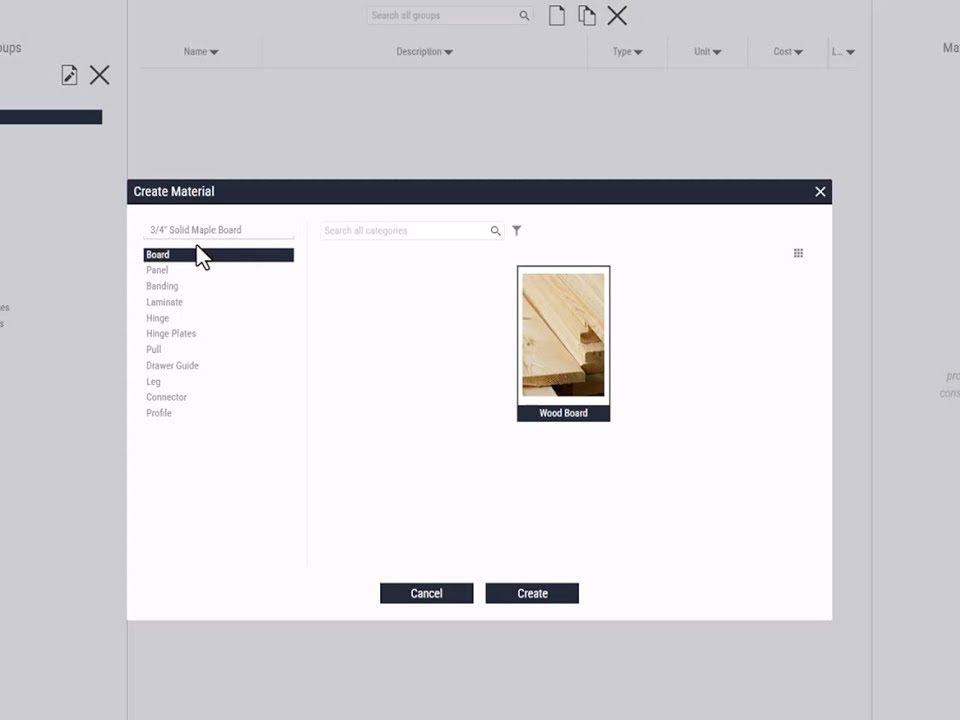Select the Laminate material category

(x=164, y=302)
